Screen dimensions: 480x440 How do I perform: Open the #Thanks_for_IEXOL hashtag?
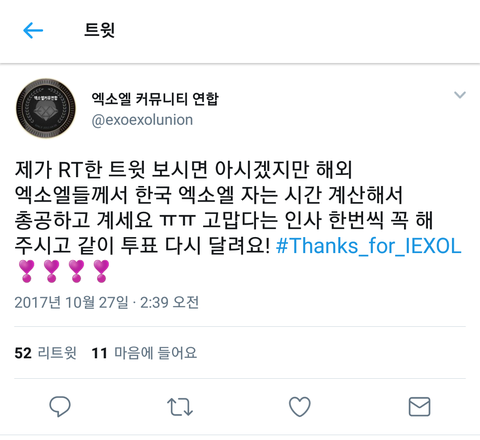coord(369,246)
